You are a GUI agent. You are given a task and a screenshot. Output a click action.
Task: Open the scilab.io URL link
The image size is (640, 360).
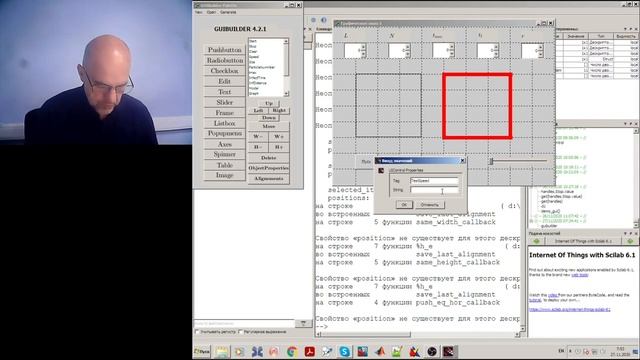569,309
